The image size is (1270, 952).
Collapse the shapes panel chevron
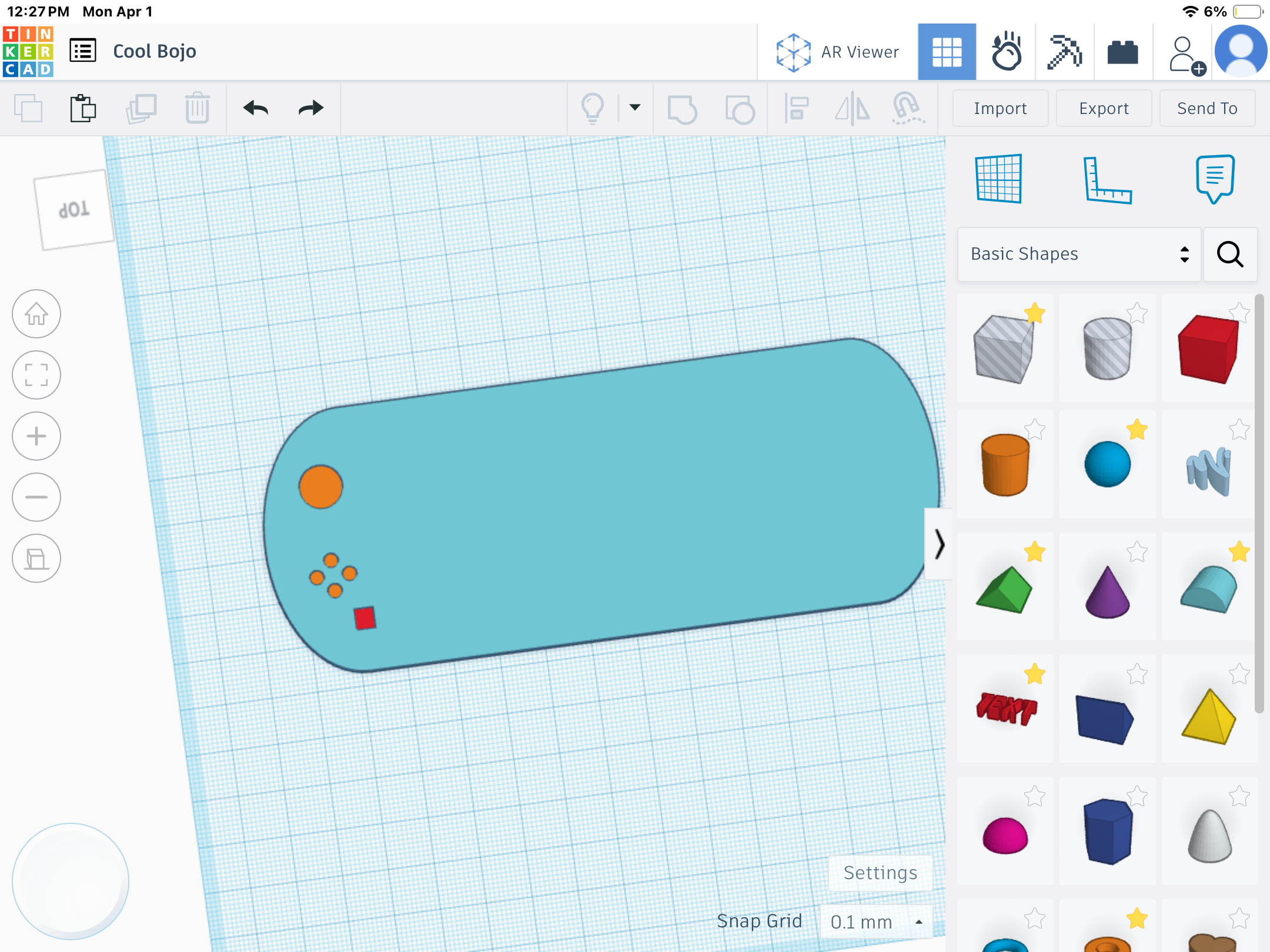pos(939,544)
